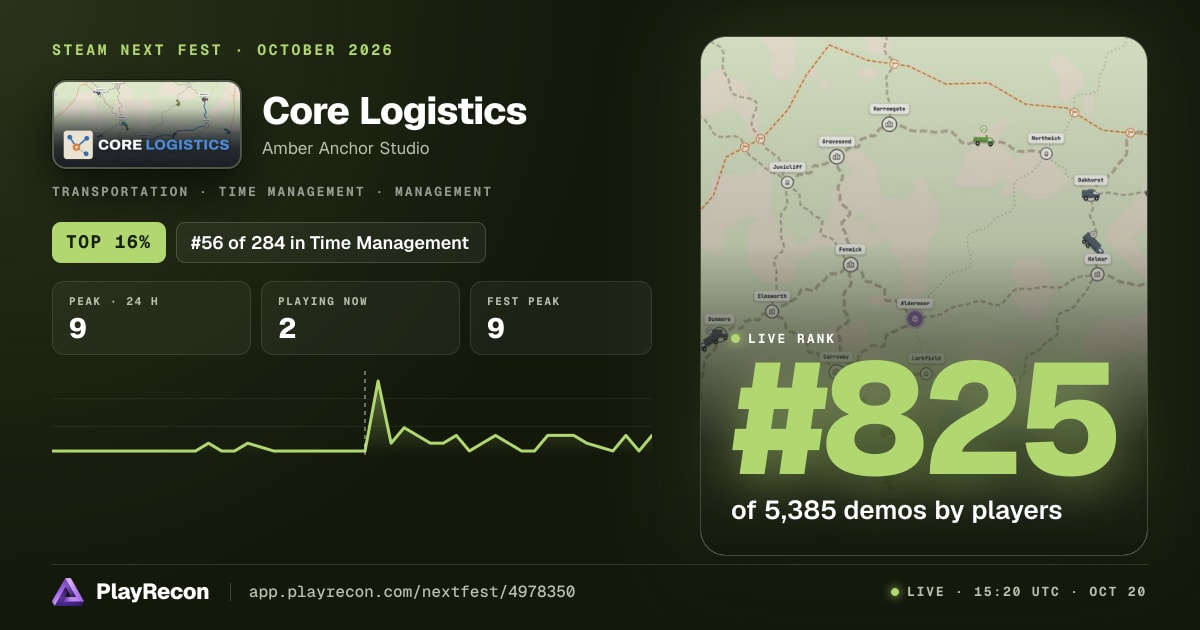Select the Elmsworth city node on map
Image resolution: width=1200 pixels, height=630 pixels.
[772, 312]
